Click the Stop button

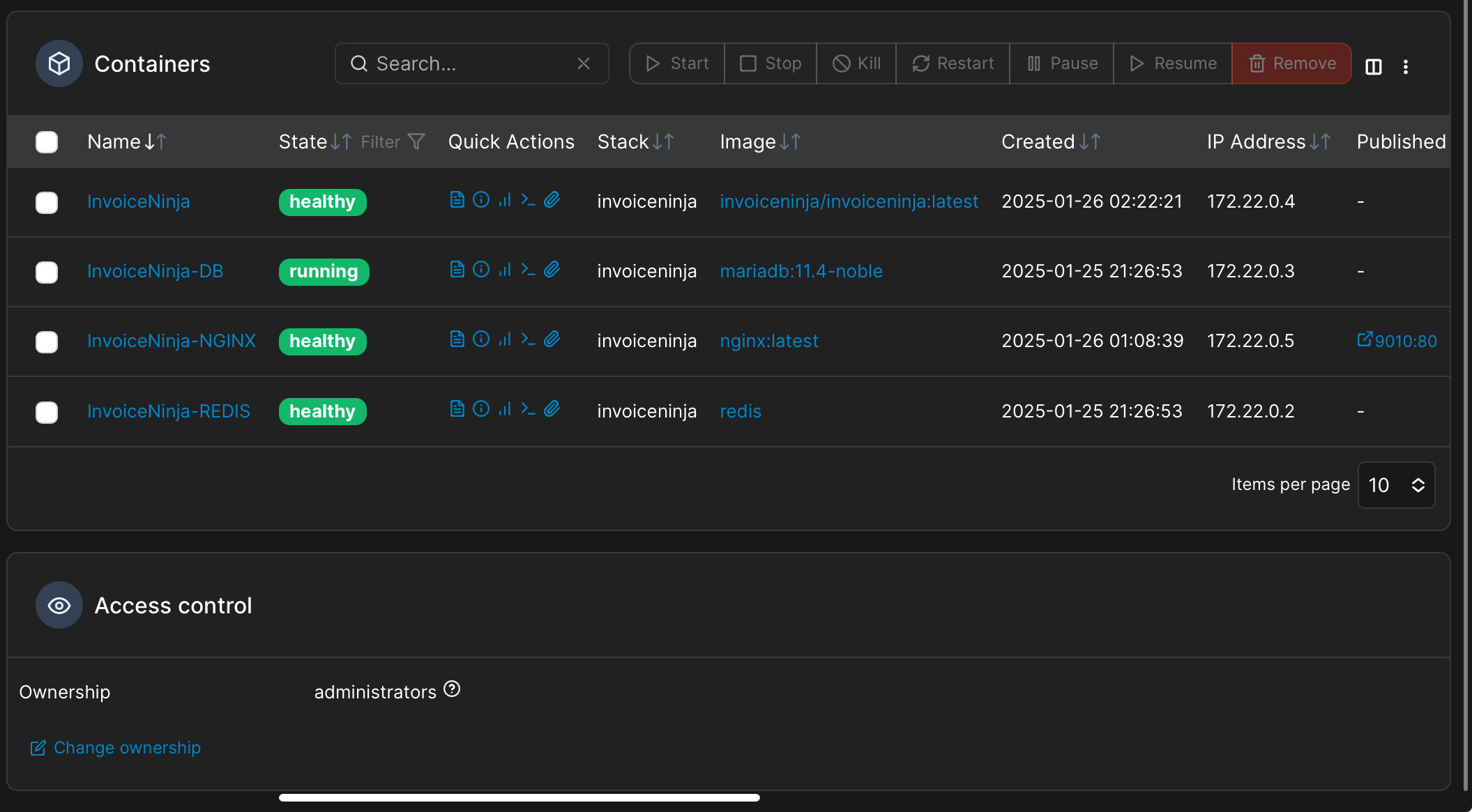coord(771,63)
